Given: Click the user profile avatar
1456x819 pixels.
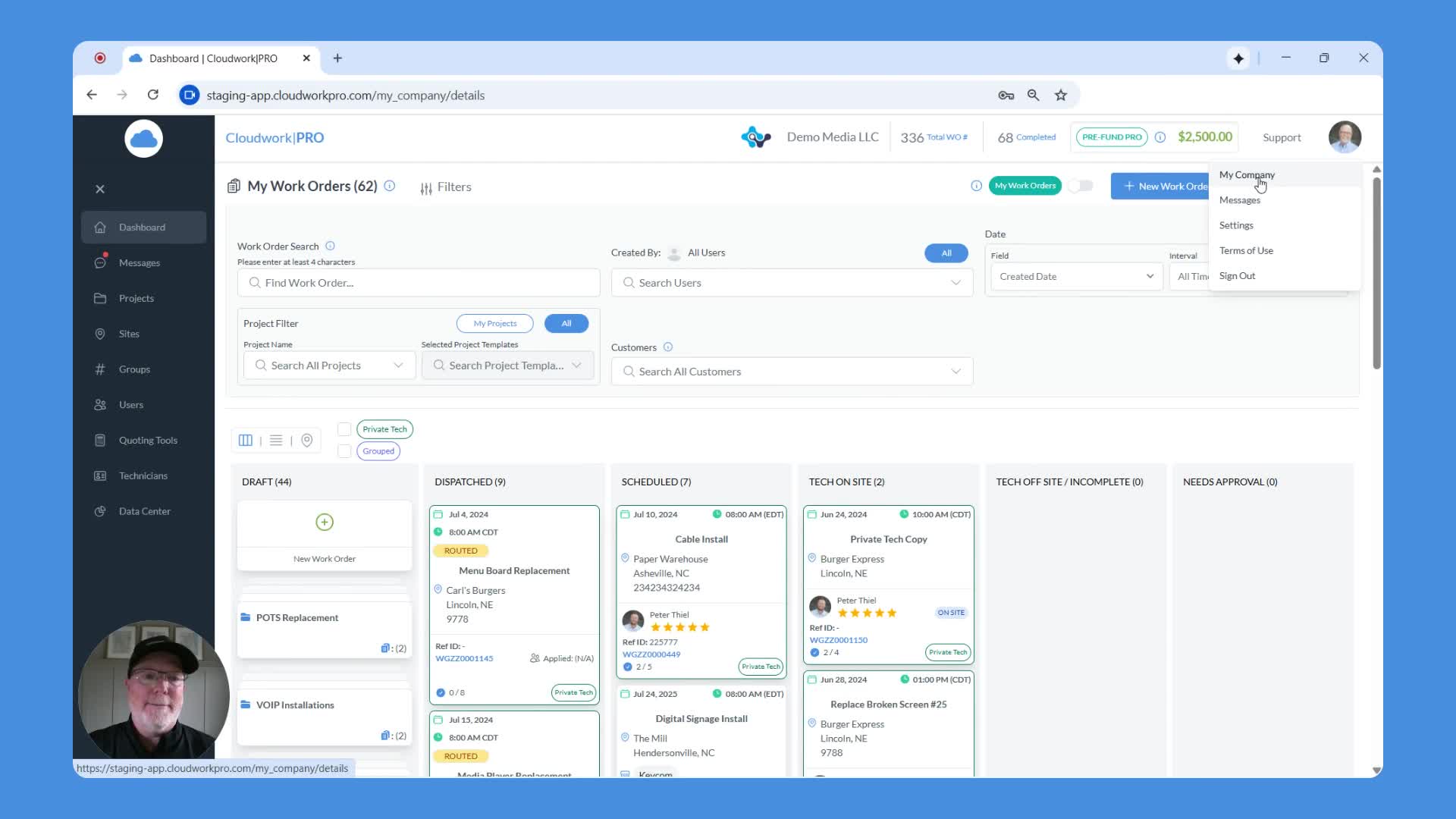Looking at the screenshot, I should (x=1345, y=137).
